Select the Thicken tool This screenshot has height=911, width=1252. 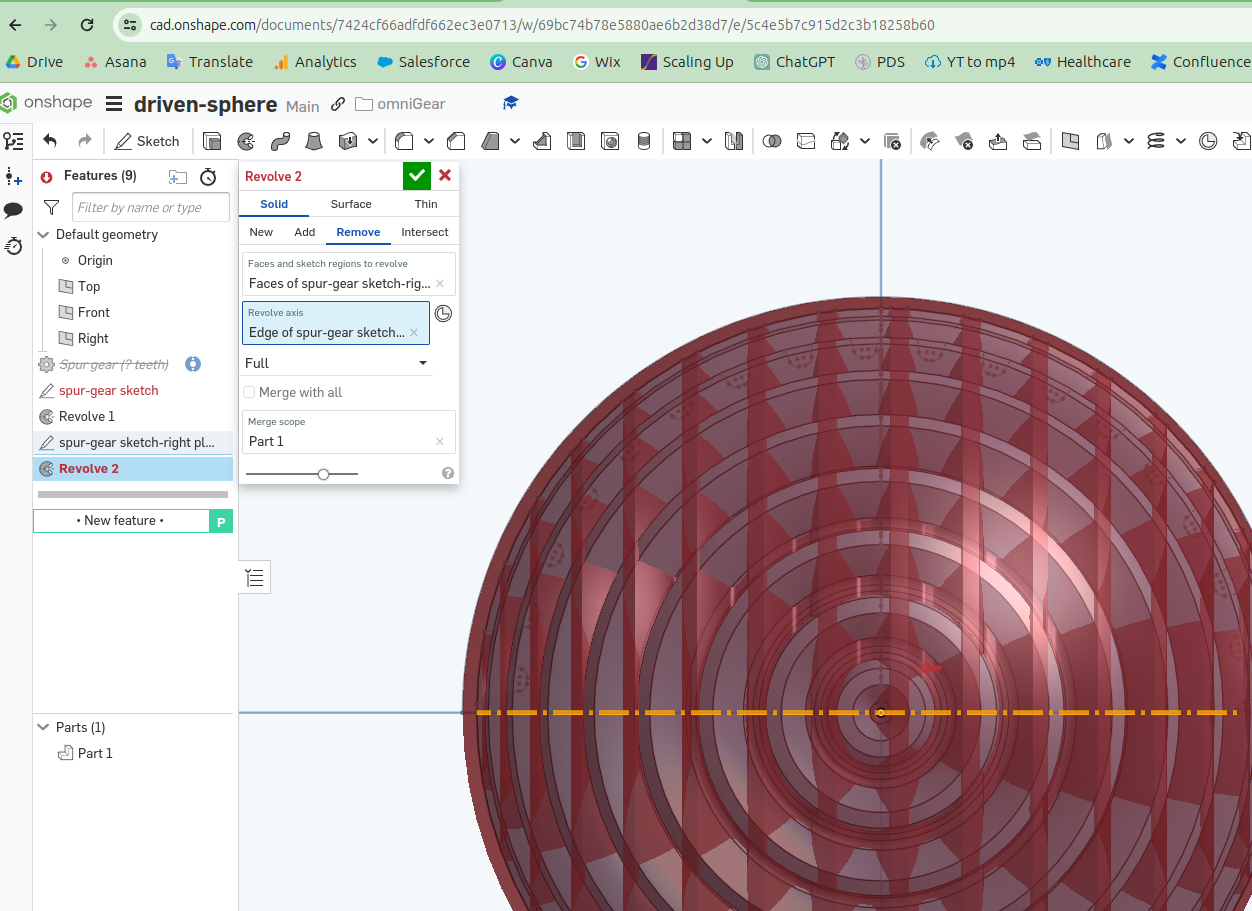click(x=348, y=141)
